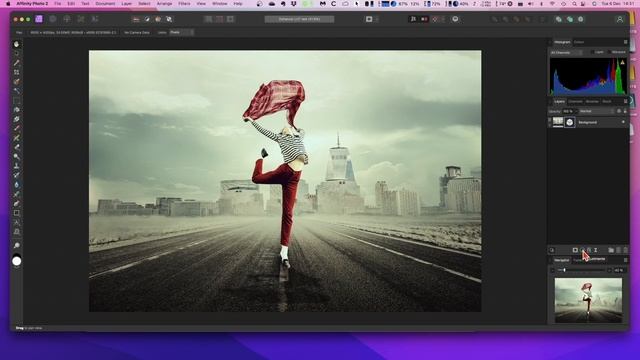
Task: Open the All Channels dropdown
Action: (566, 52)
